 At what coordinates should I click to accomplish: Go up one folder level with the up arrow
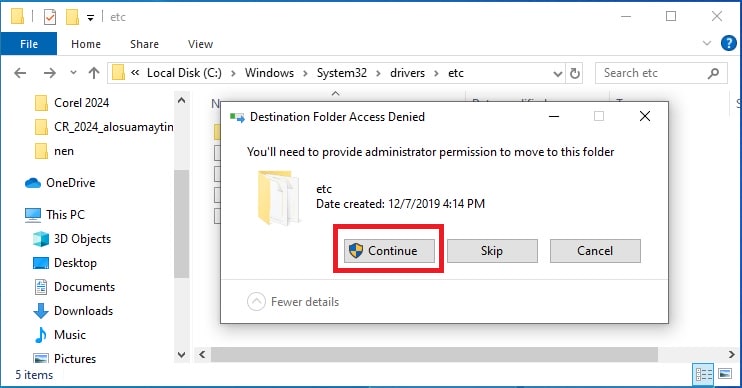(94, 73)
